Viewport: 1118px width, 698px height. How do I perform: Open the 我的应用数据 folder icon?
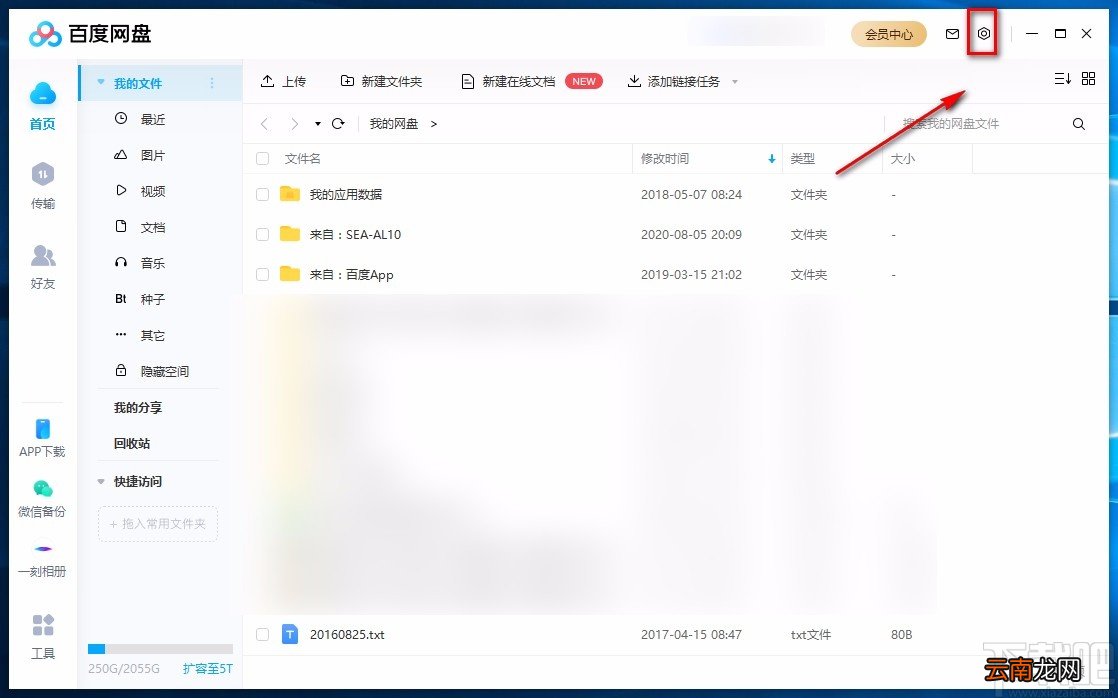tap(289, 193)
